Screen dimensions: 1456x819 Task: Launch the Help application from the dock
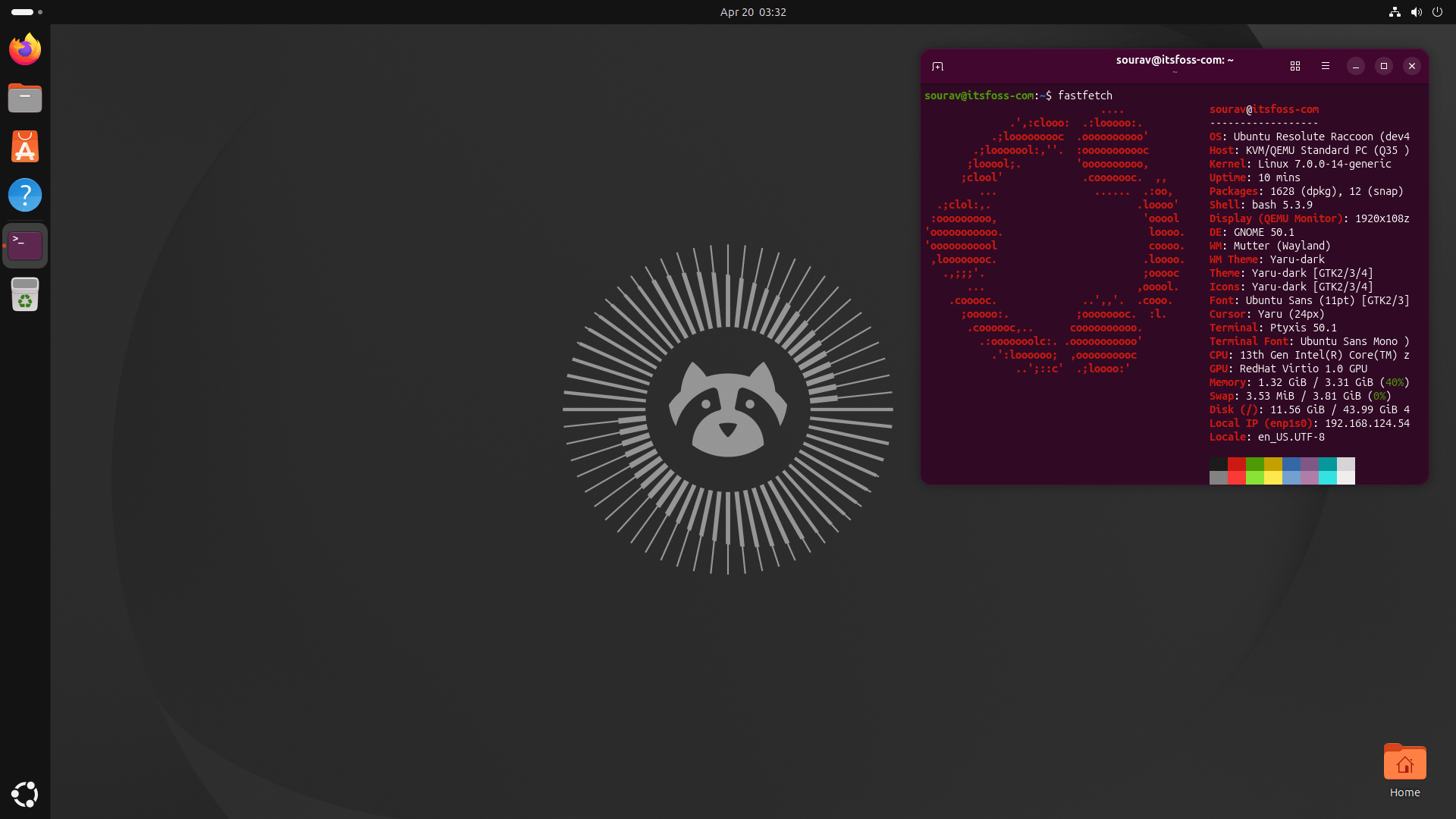[24, 194]
